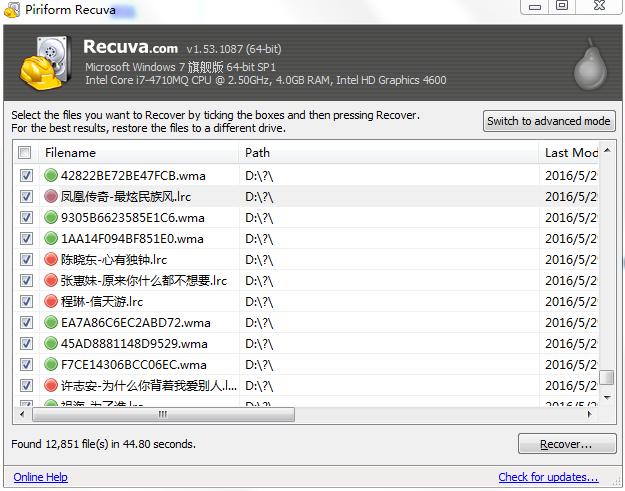The height and width of the screenshot is (491, 625).
Task: Uncheck 许志安-为什么你背着我爱别人 checkbox
Action: pyautogui.click(x=26, y=386)
